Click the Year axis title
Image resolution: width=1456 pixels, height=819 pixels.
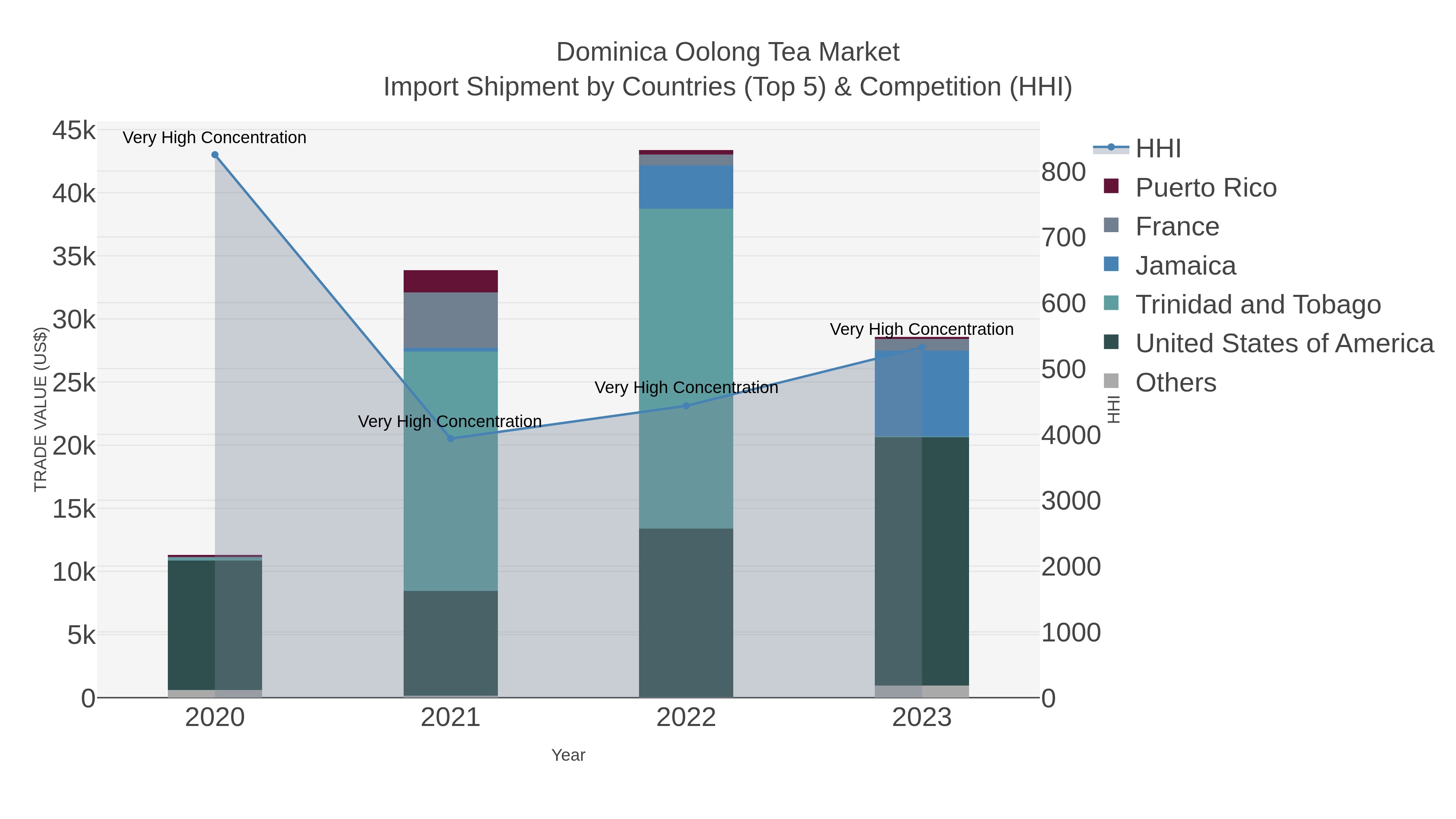569,755
